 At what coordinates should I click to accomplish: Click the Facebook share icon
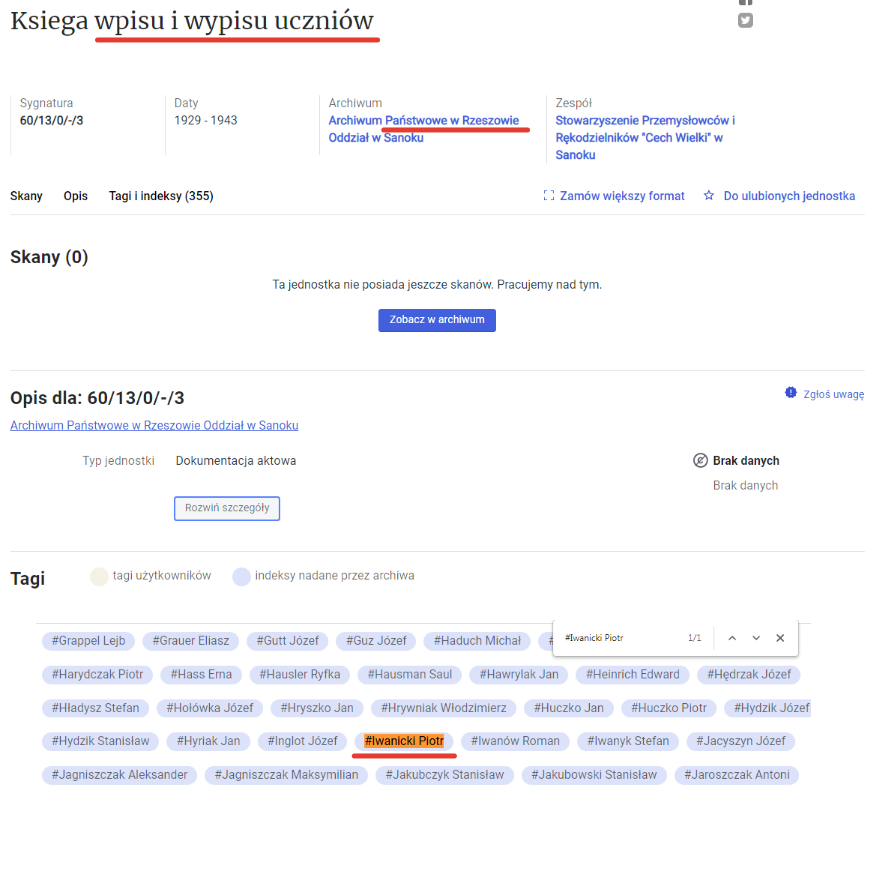745,3
